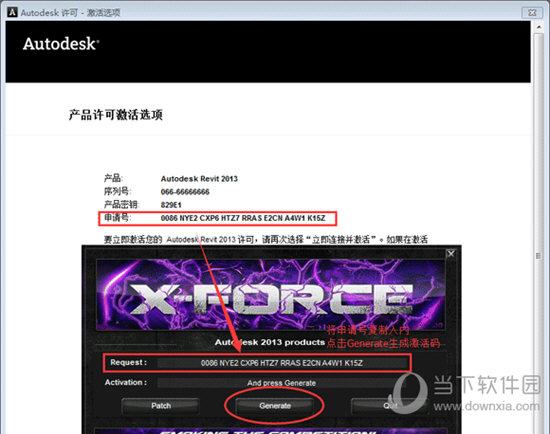550x434 pixels.
Task: Click the Quit button in X-Force
Action: pyautogui.click(x=389, y=406)
